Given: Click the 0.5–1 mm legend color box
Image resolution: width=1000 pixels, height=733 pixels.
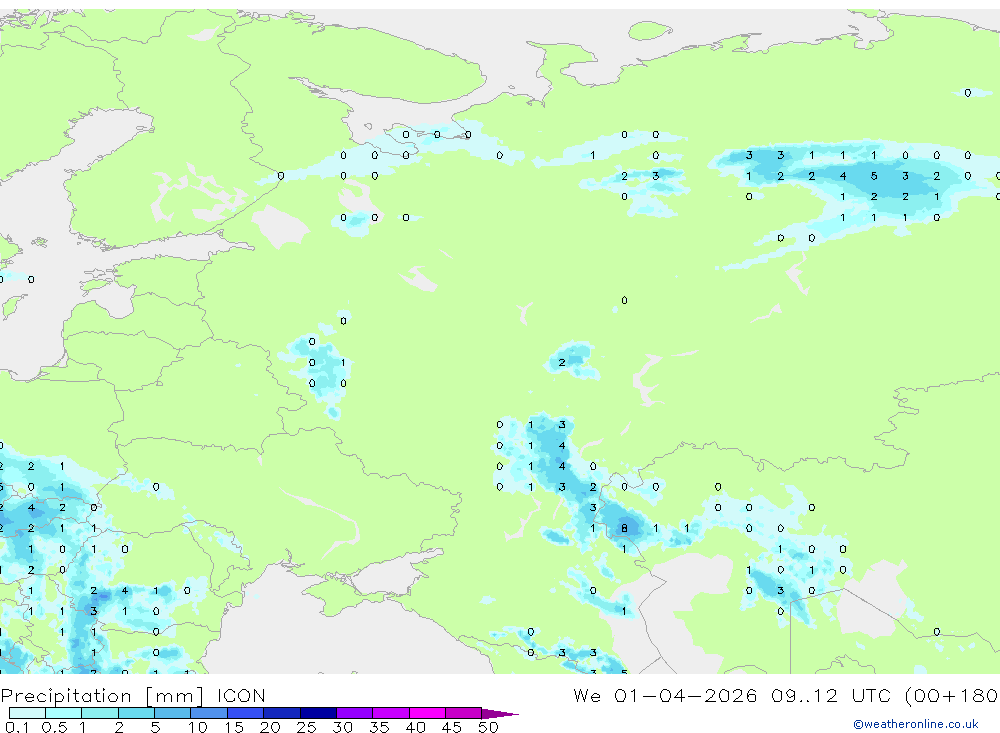Looking at the screenshot, I should click(64, 713).
